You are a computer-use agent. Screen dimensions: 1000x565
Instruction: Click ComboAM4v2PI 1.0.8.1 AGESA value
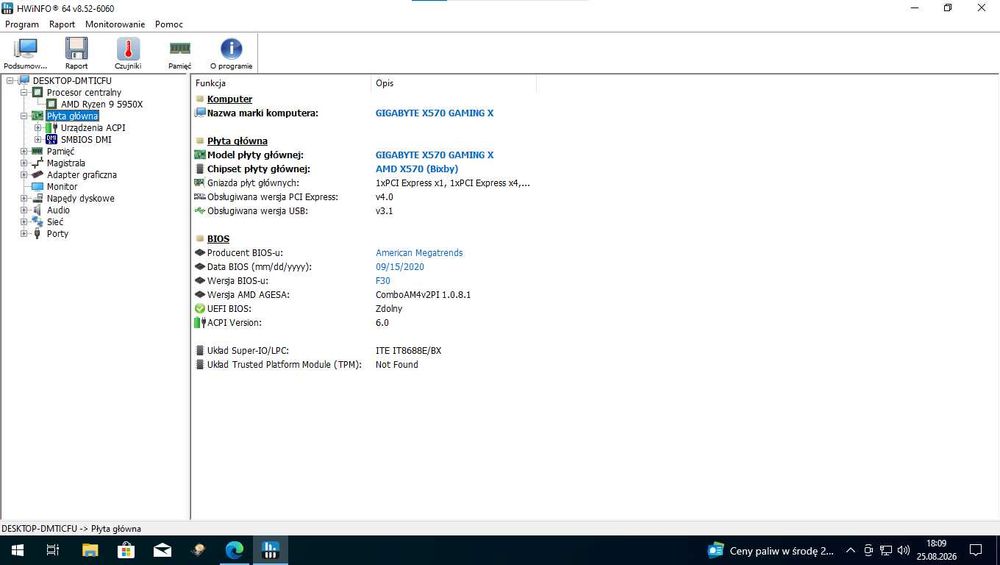(x=423, y=295)
